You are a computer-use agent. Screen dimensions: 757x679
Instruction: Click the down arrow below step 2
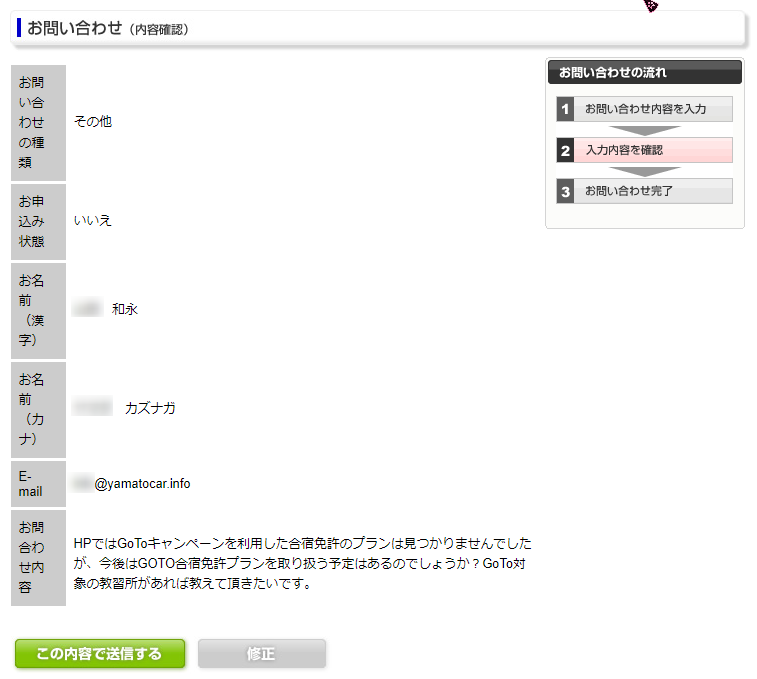coord(644,171)
